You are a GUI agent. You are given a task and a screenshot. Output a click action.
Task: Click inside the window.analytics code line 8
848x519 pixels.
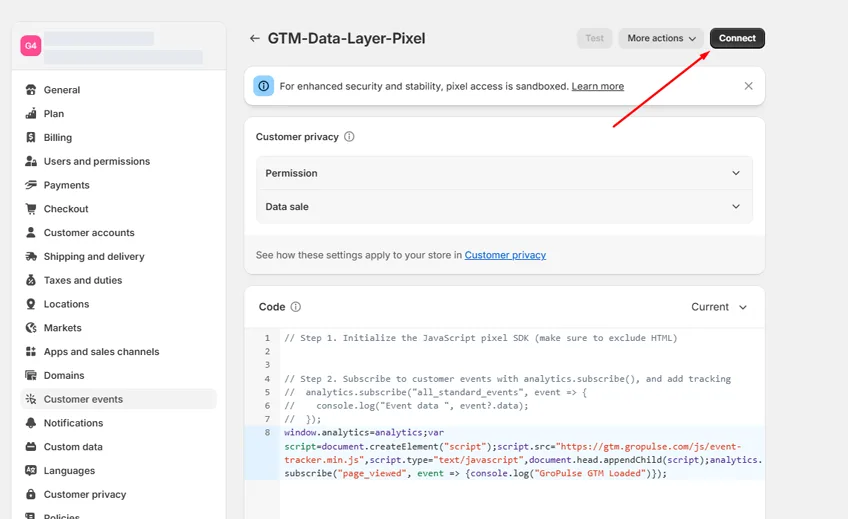(x=522, y=453)
